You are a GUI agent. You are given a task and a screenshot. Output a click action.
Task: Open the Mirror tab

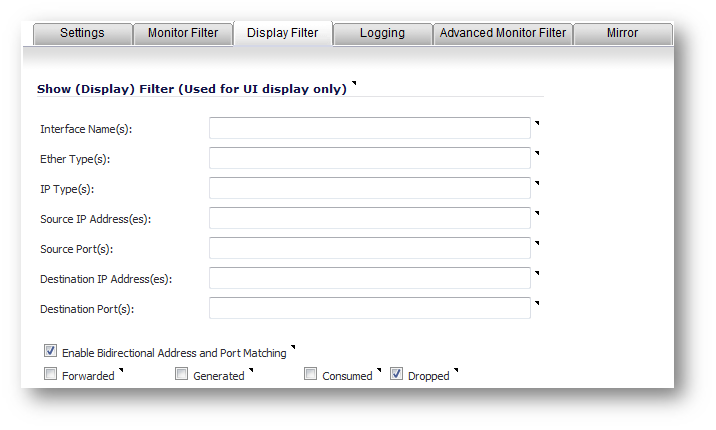pyautogui.click(x=622, y=33)
